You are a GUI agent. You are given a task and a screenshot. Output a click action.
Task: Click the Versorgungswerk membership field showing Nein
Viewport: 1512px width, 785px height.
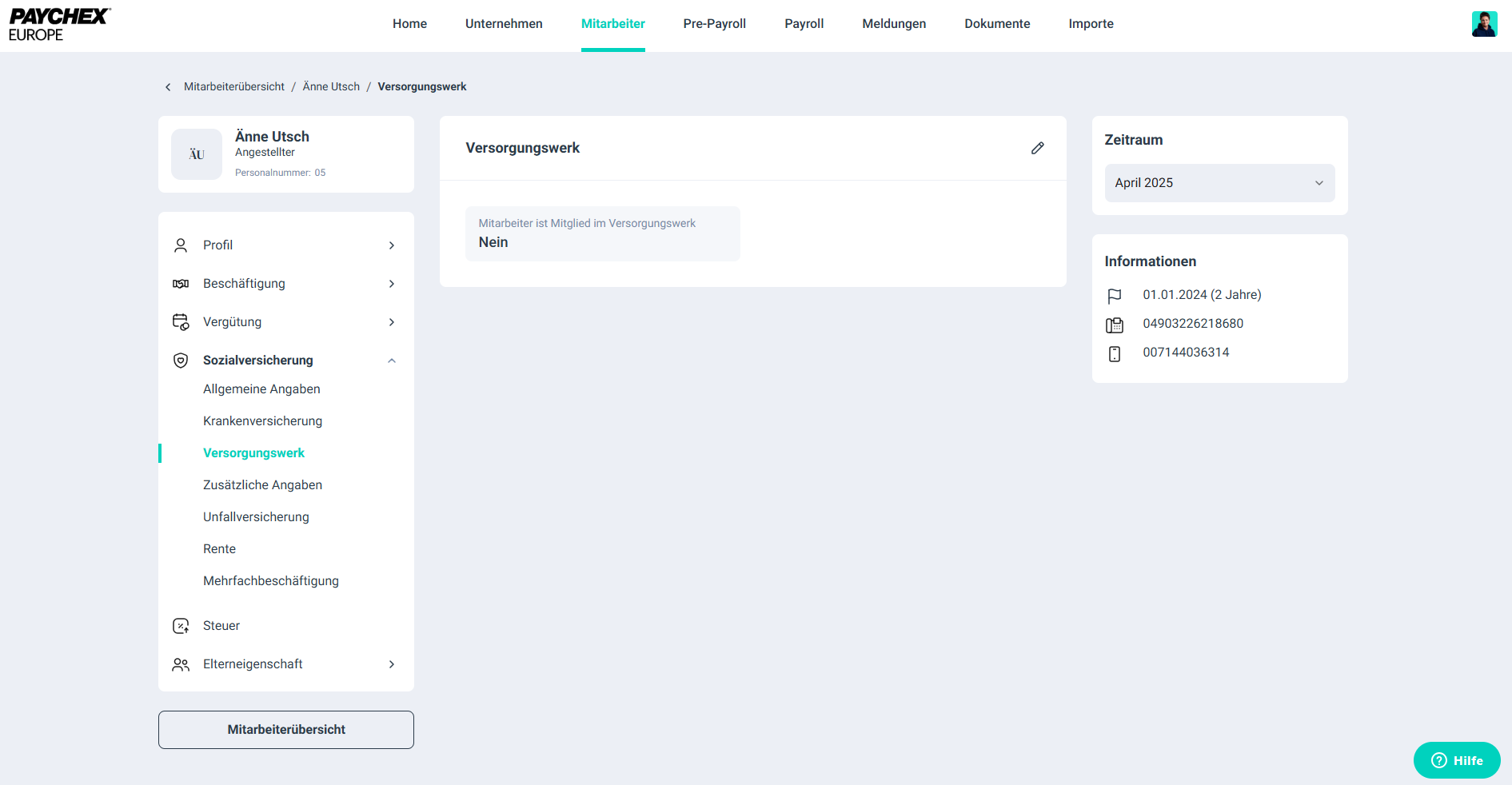click(x=602, y=233)
